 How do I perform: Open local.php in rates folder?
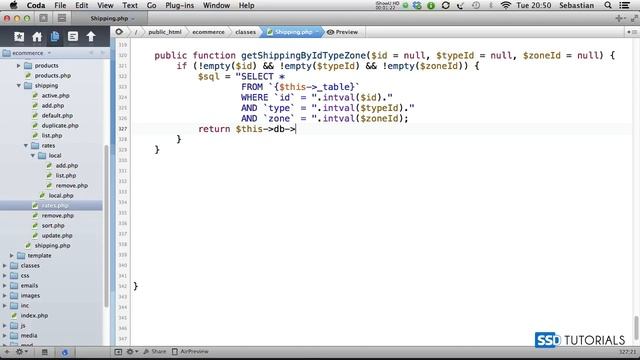click(60, 196)
